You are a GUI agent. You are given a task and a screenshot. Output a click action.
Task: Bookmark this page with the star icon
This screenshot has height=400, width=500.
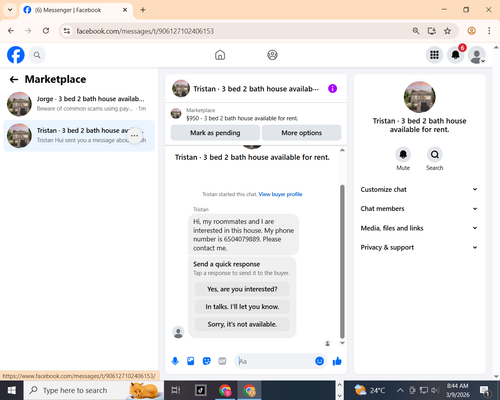coord(447,31)
